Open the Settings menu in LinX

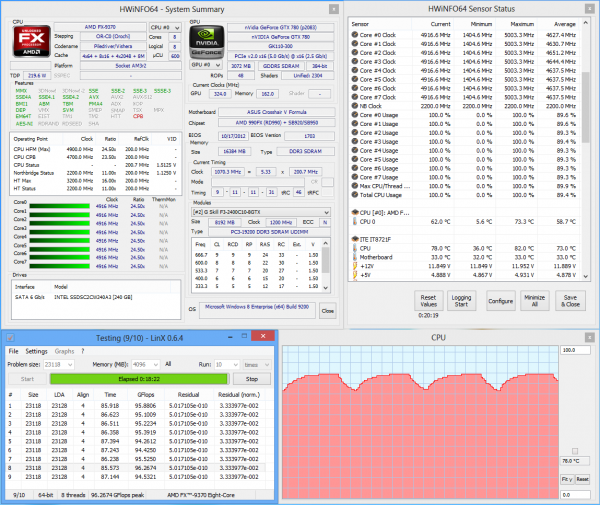point(36,352)
